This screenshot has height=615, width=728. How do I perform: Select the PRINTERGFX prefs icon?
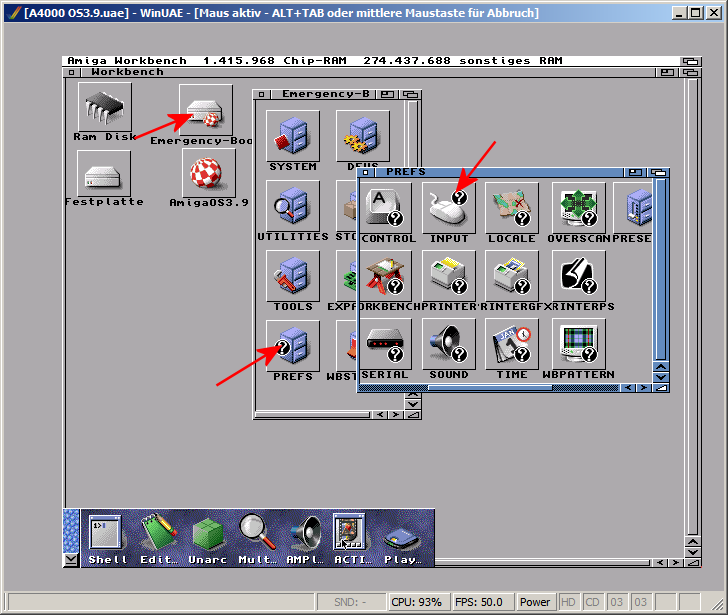512,276
